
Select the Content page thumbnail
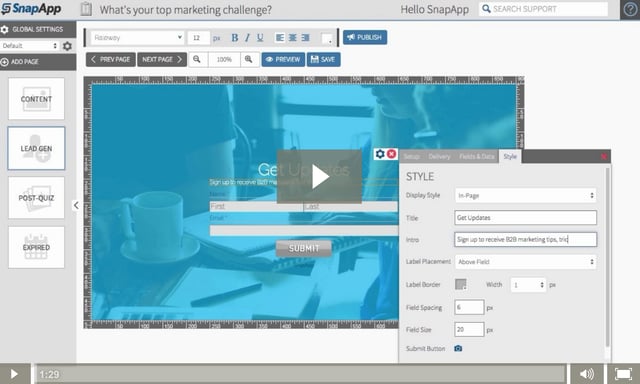36,99
